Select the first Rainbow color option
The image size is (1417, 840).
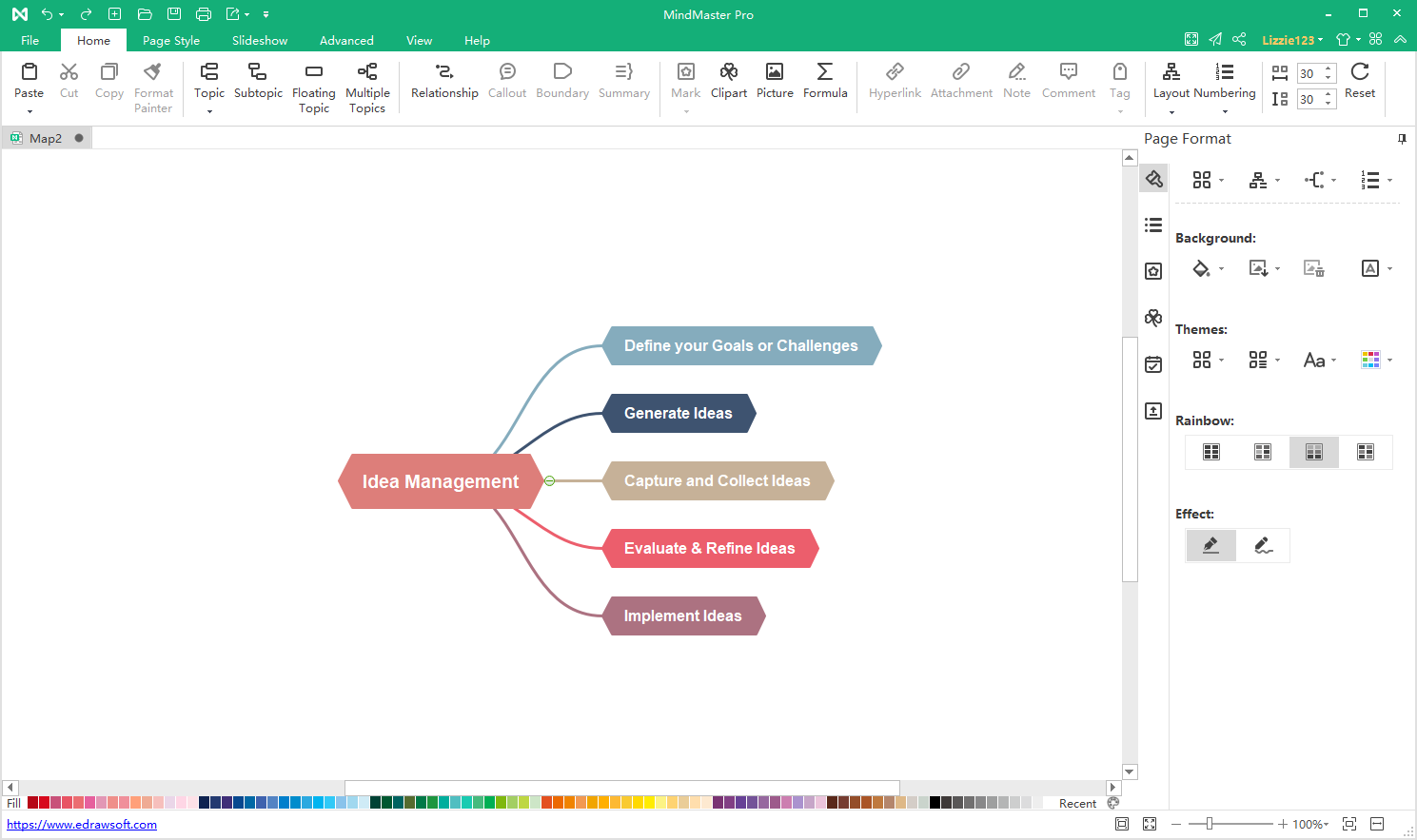tap(1211, 452)
